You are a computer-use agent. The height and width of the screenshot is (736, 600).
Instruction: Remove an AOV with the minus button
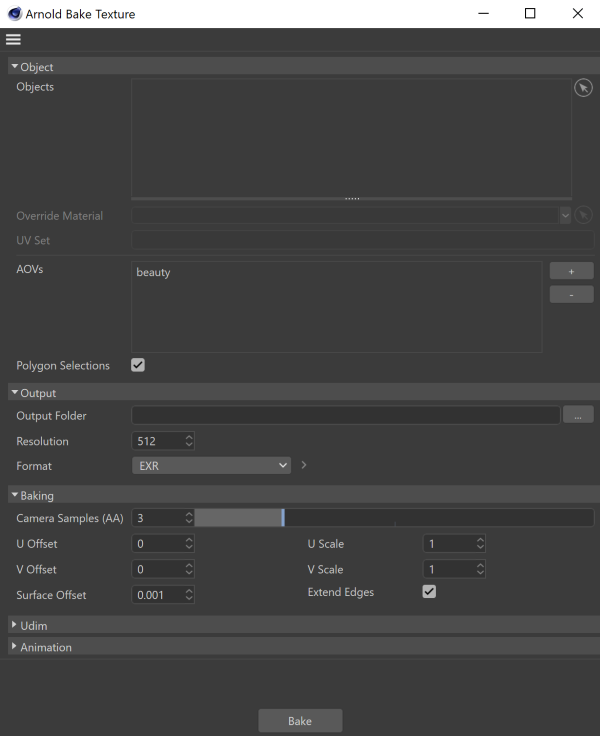(571, 295)
